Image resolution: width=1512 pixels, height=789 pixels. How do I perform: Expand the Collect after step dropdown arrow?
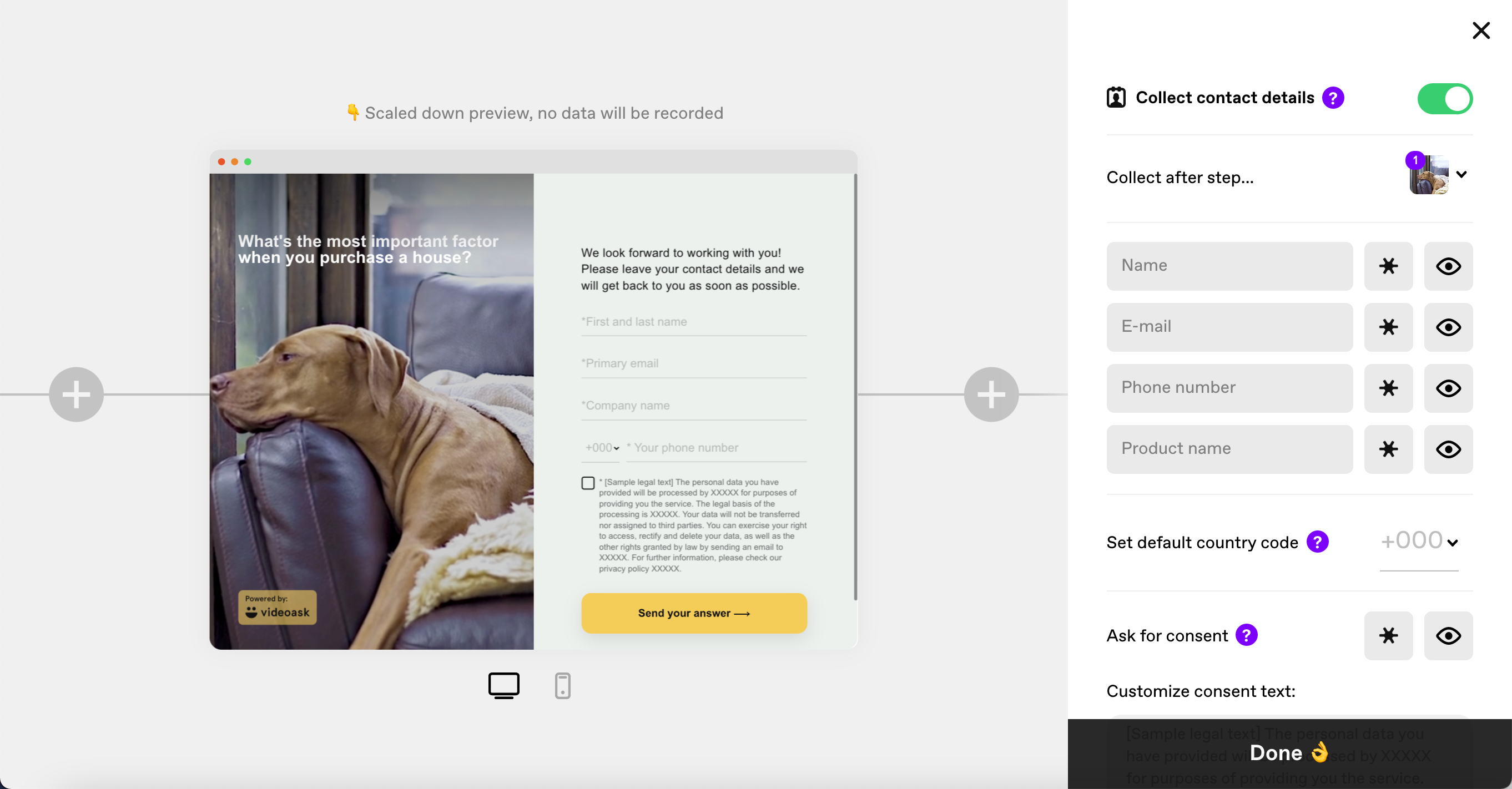point(1461,174)
